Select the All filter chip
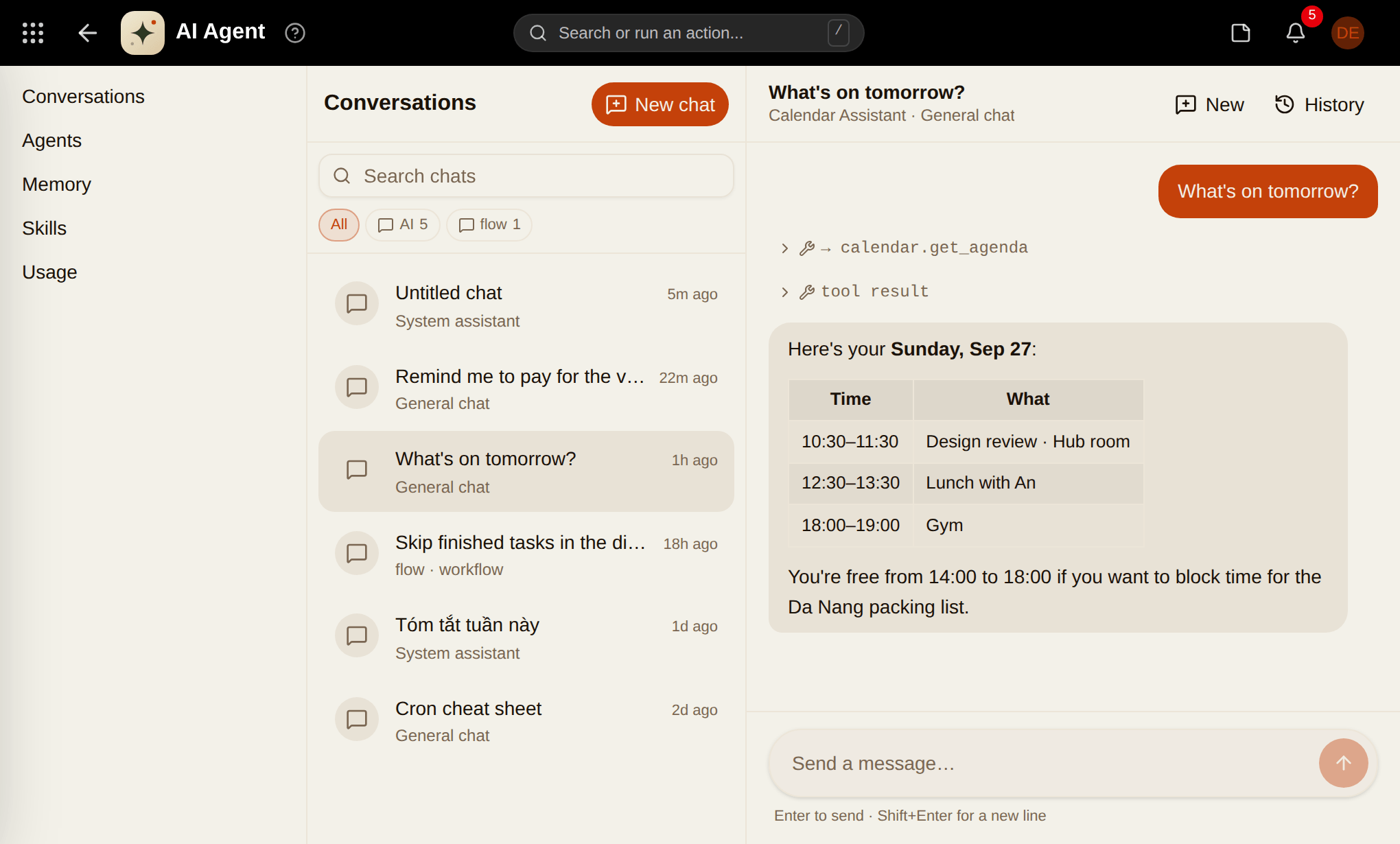Screen dimensions: 1400x844 pyautogui.click(x=339, y=225)
